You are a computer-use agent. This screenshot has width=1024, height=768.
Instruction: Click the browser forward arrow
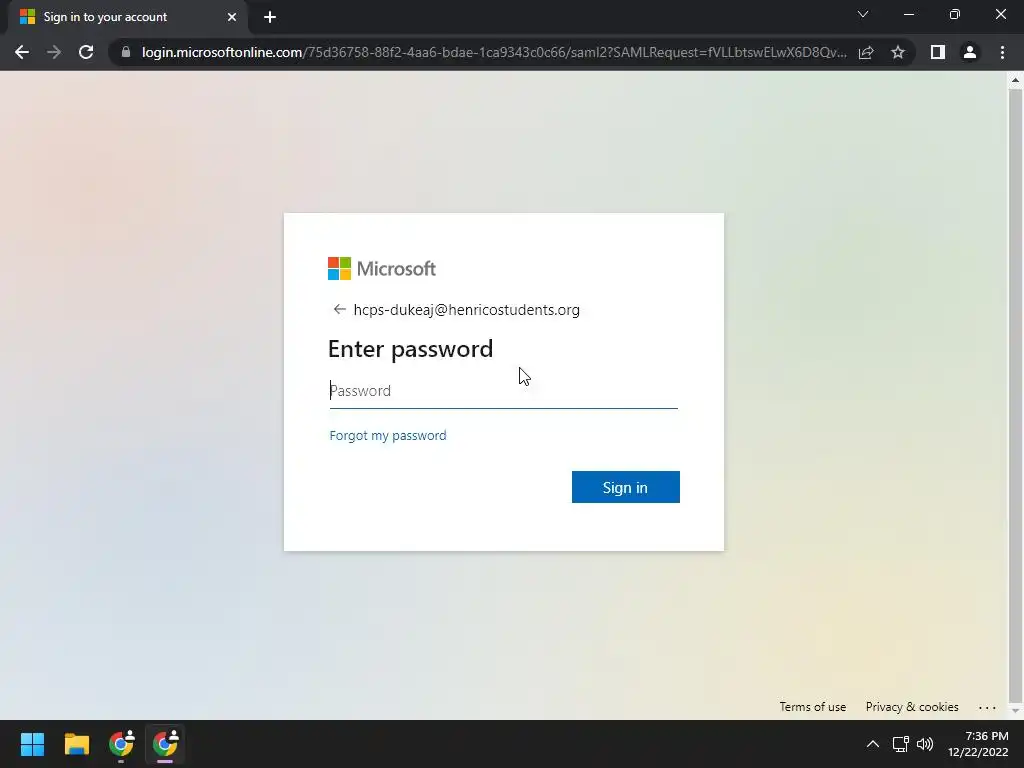coord(54,52)
